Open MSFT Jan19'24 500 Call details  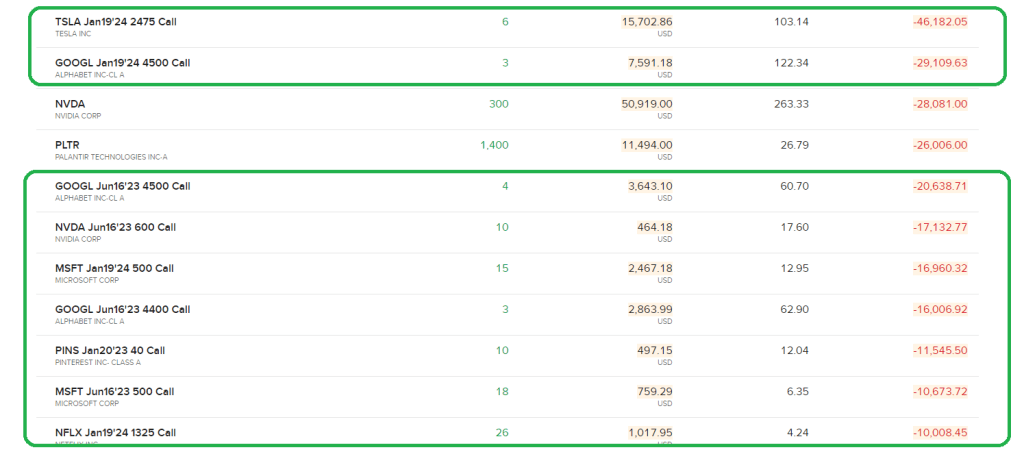coord(114,268)
